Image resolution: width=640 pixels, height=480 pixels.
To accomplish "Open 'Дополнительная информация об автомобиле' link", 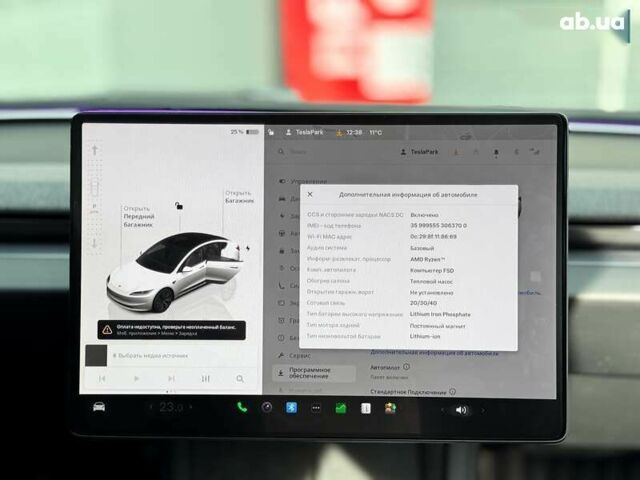I will (x=434, y=353).
